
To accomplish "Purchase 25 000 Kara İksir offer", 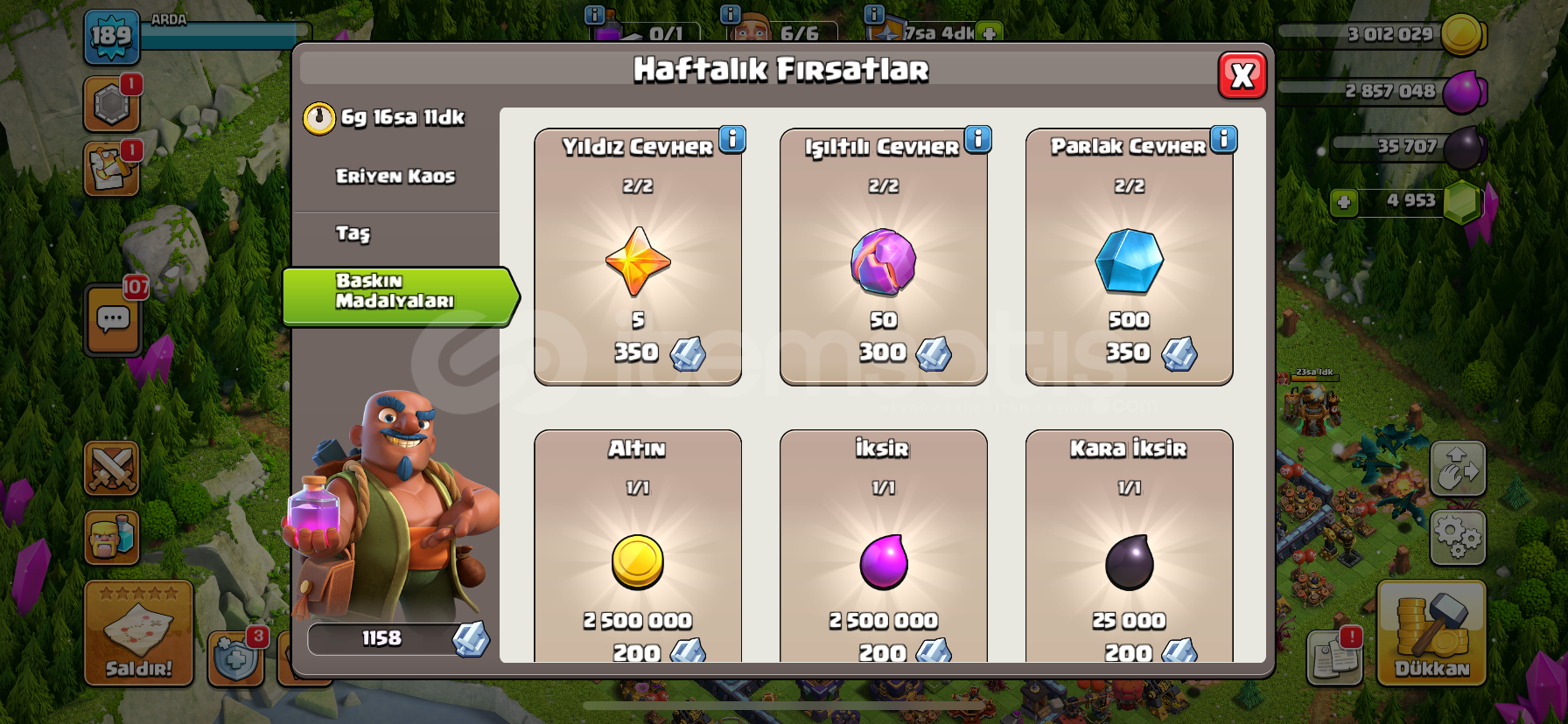I will (1130, 546).
